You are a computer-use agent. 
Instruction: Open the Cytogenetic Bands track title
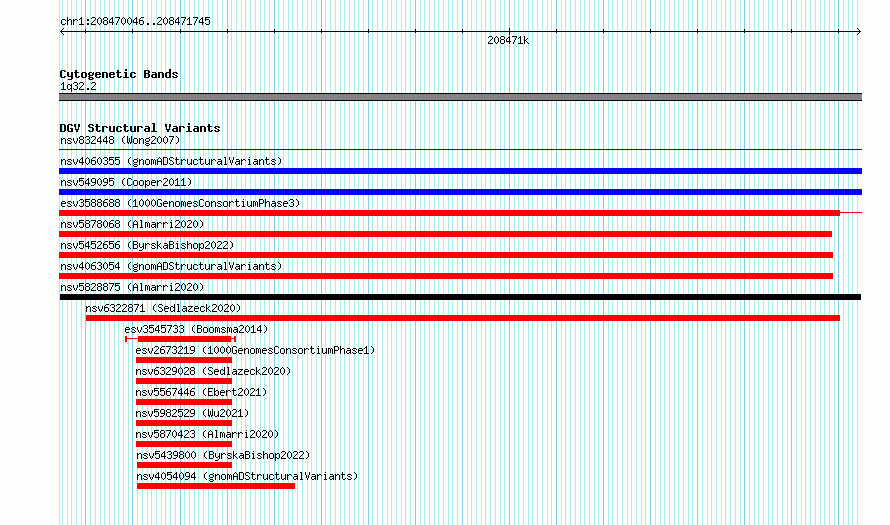119,74
